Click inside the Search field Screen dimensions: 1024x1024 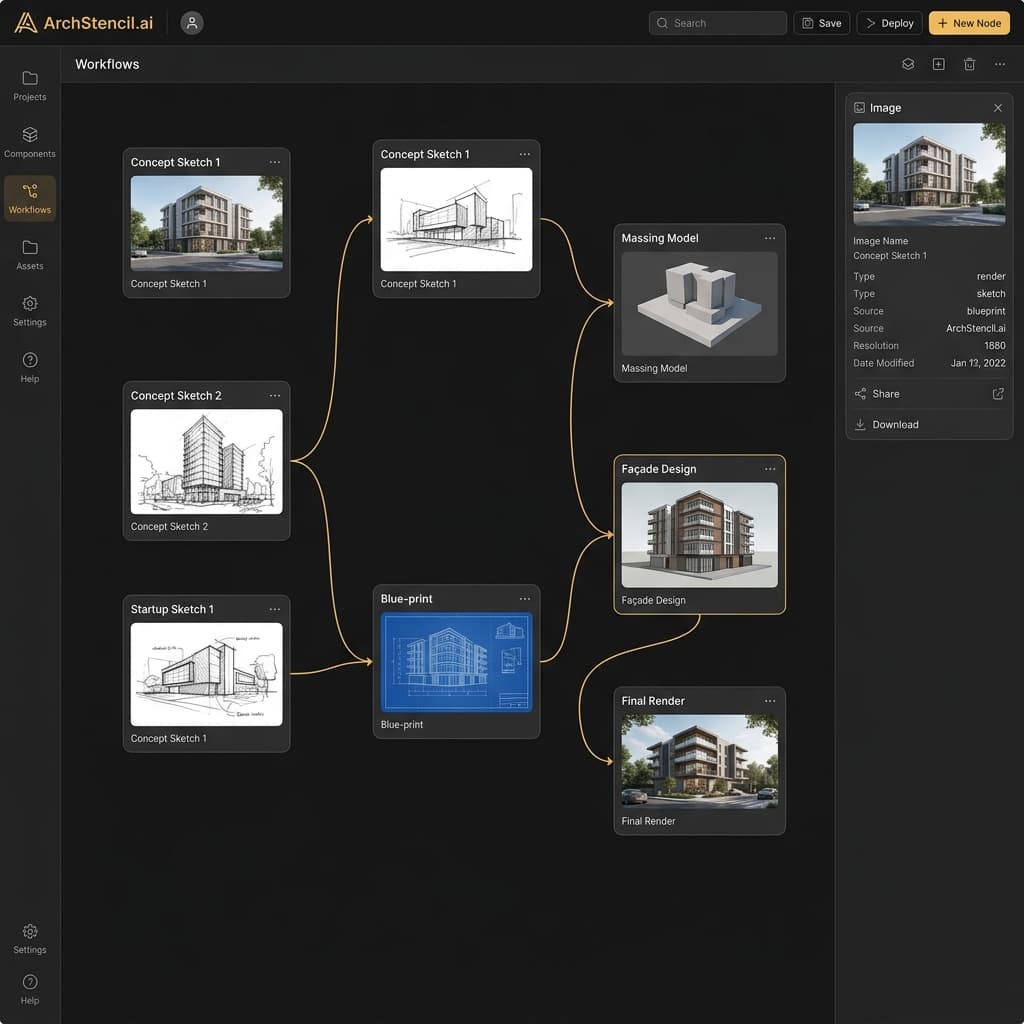point(717,22)
